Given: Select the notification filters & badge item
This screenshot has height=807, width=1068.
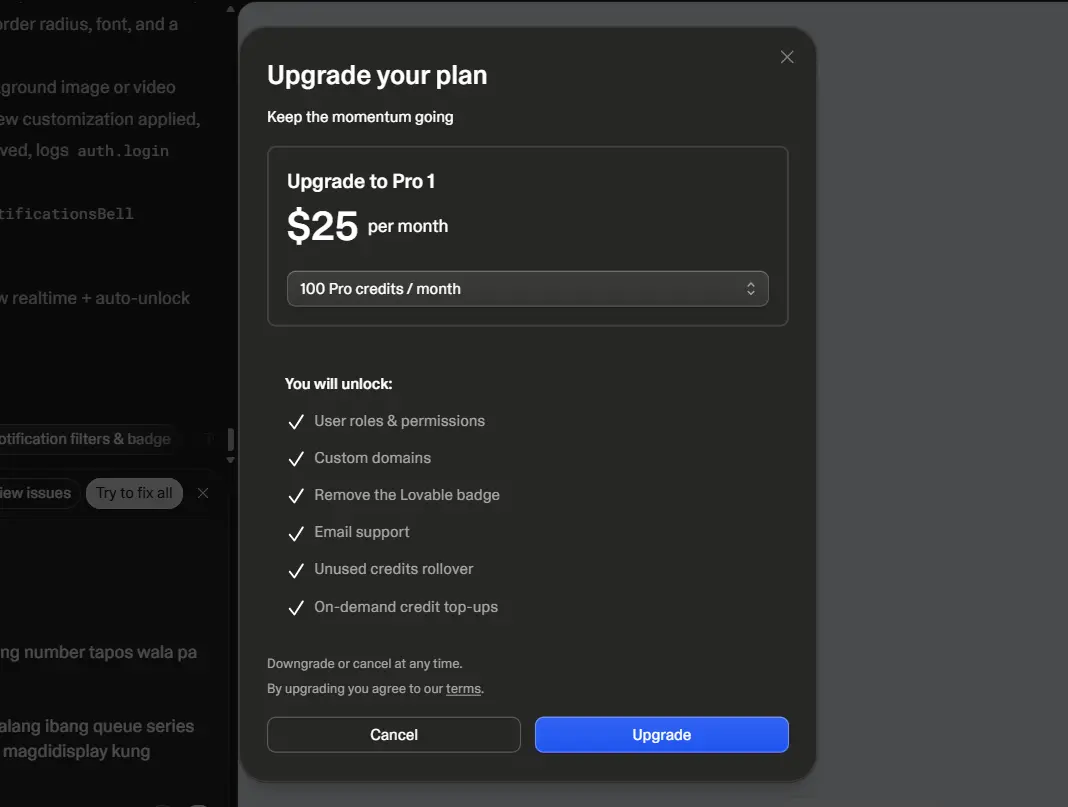Looking at the screenshot, I should (x=85, y=439).
